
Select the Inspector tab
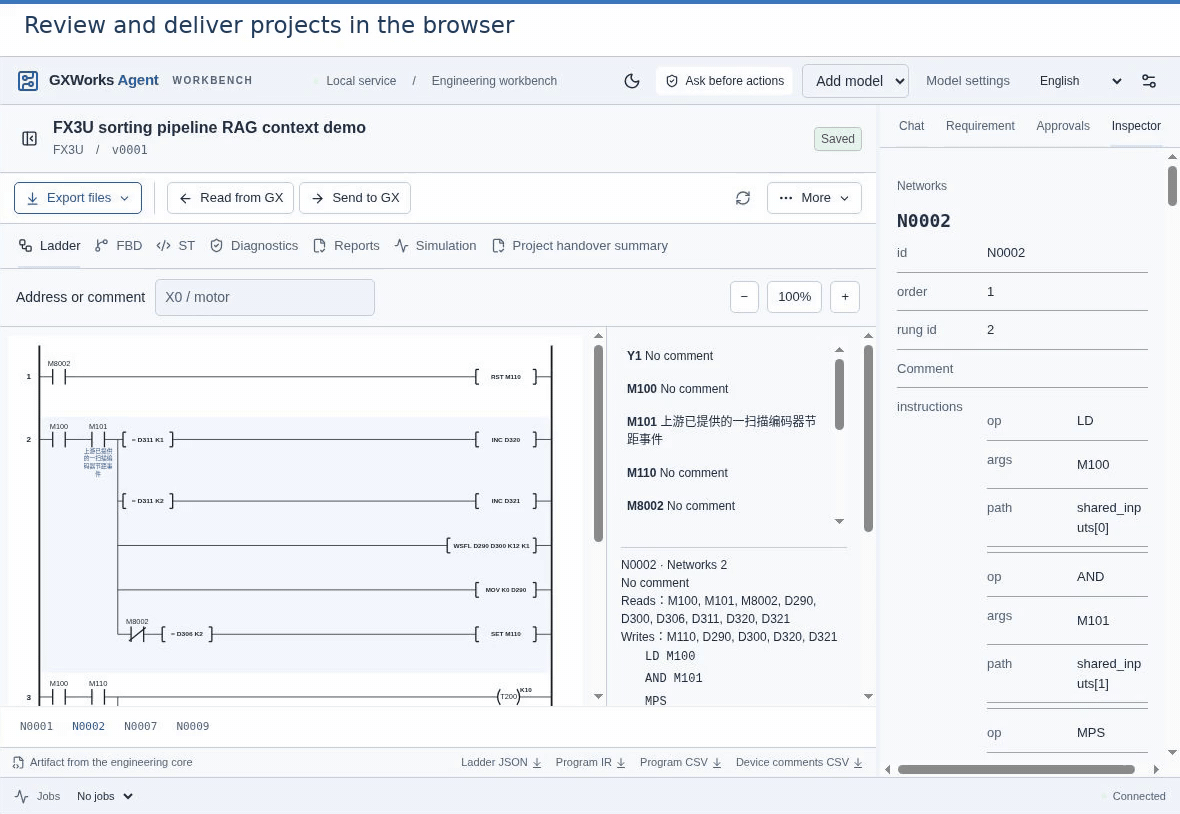point(1136,126)
